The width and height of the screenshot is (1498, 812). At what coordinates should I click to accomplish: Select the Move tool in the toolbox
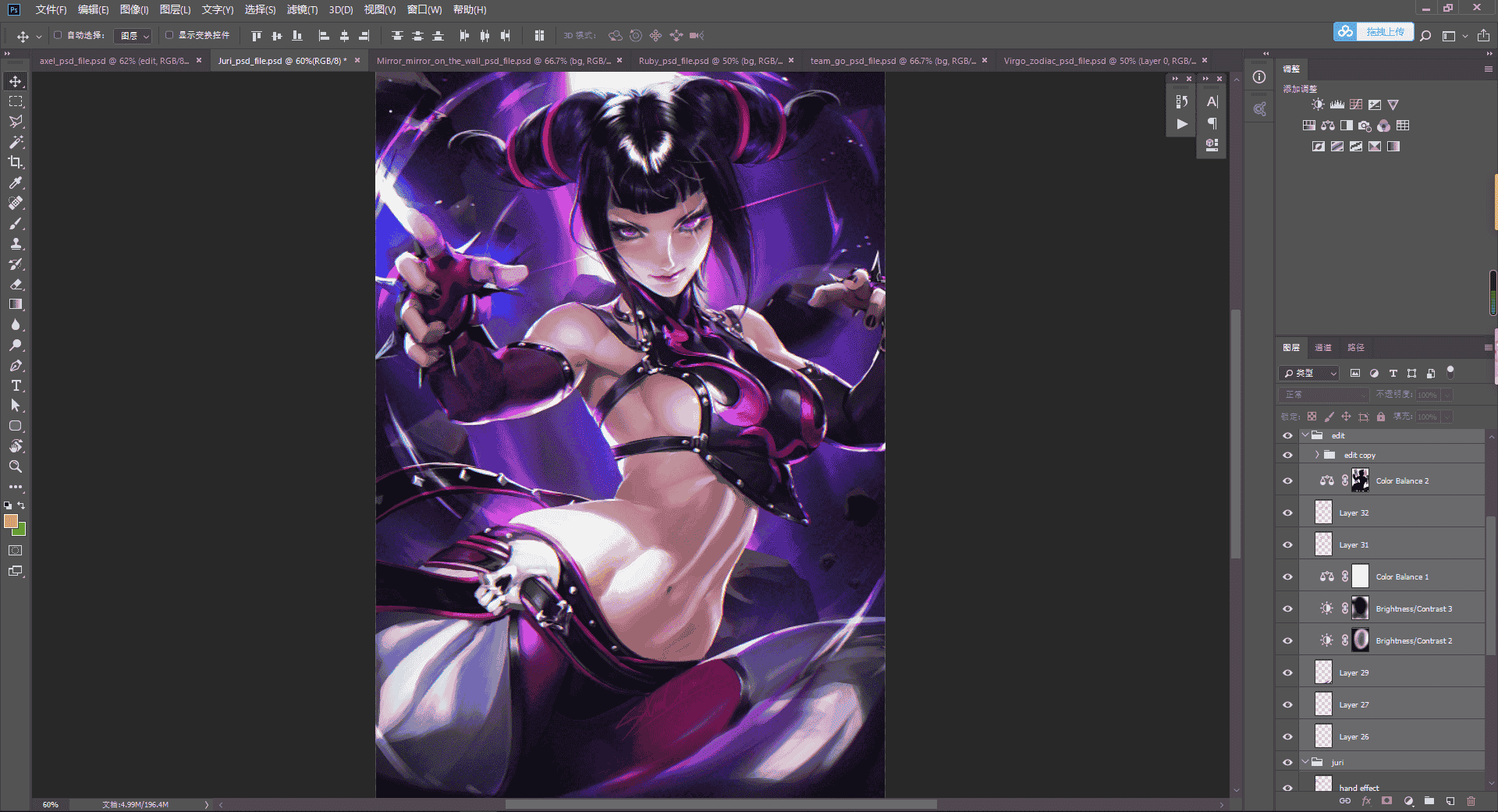[16, 81]
